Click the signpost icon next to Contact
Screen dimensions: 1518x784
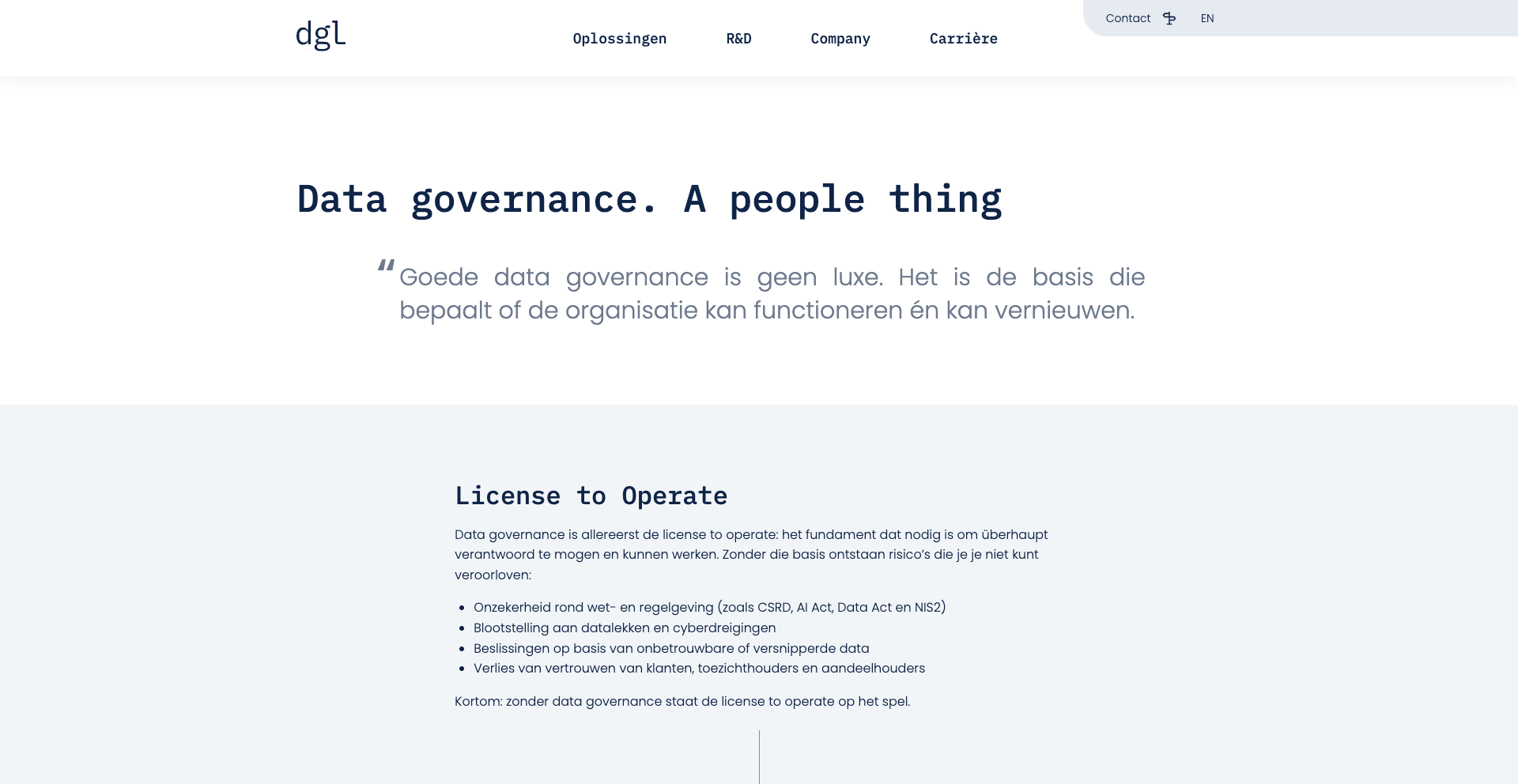point(1169,17)
